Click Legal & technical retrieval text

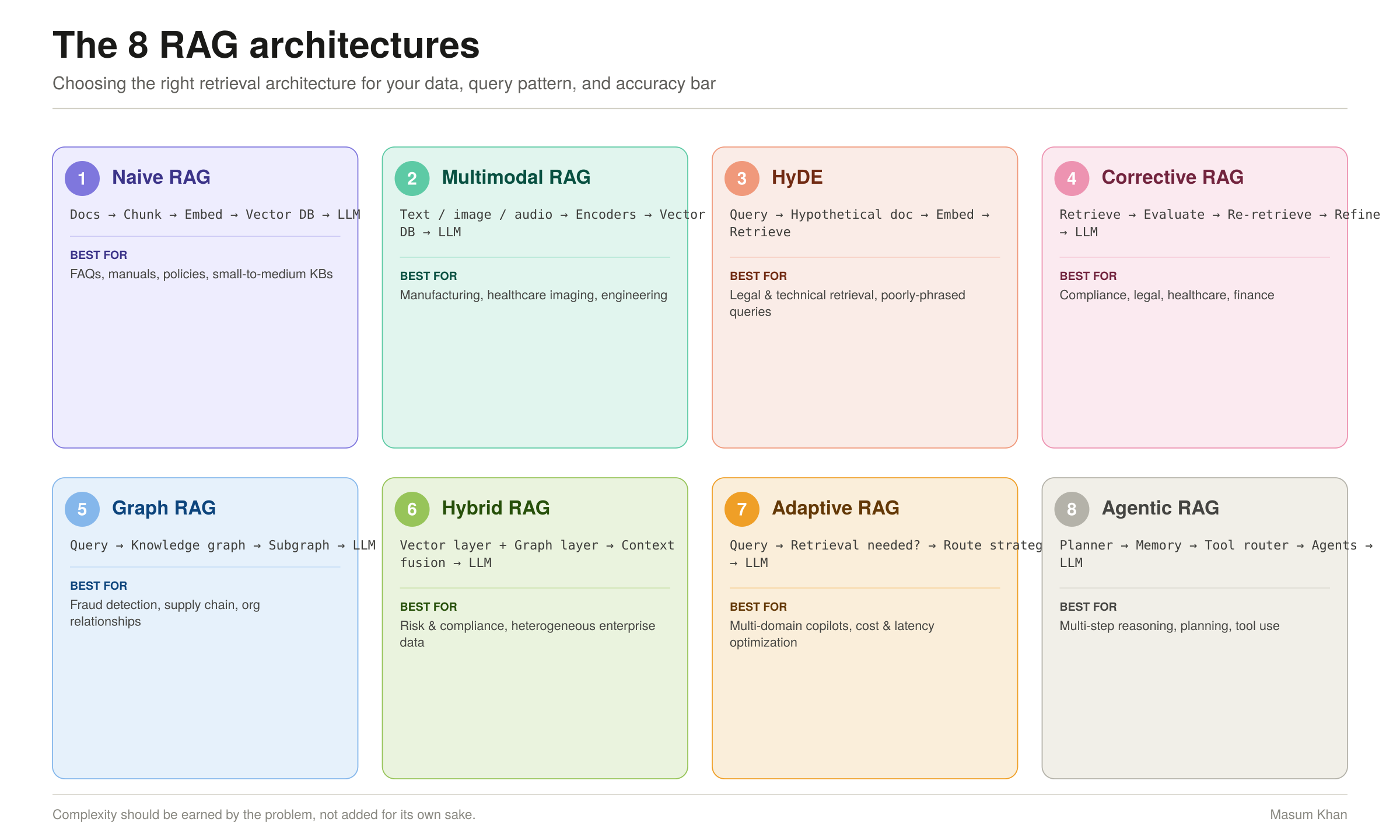tap(847, 303)
